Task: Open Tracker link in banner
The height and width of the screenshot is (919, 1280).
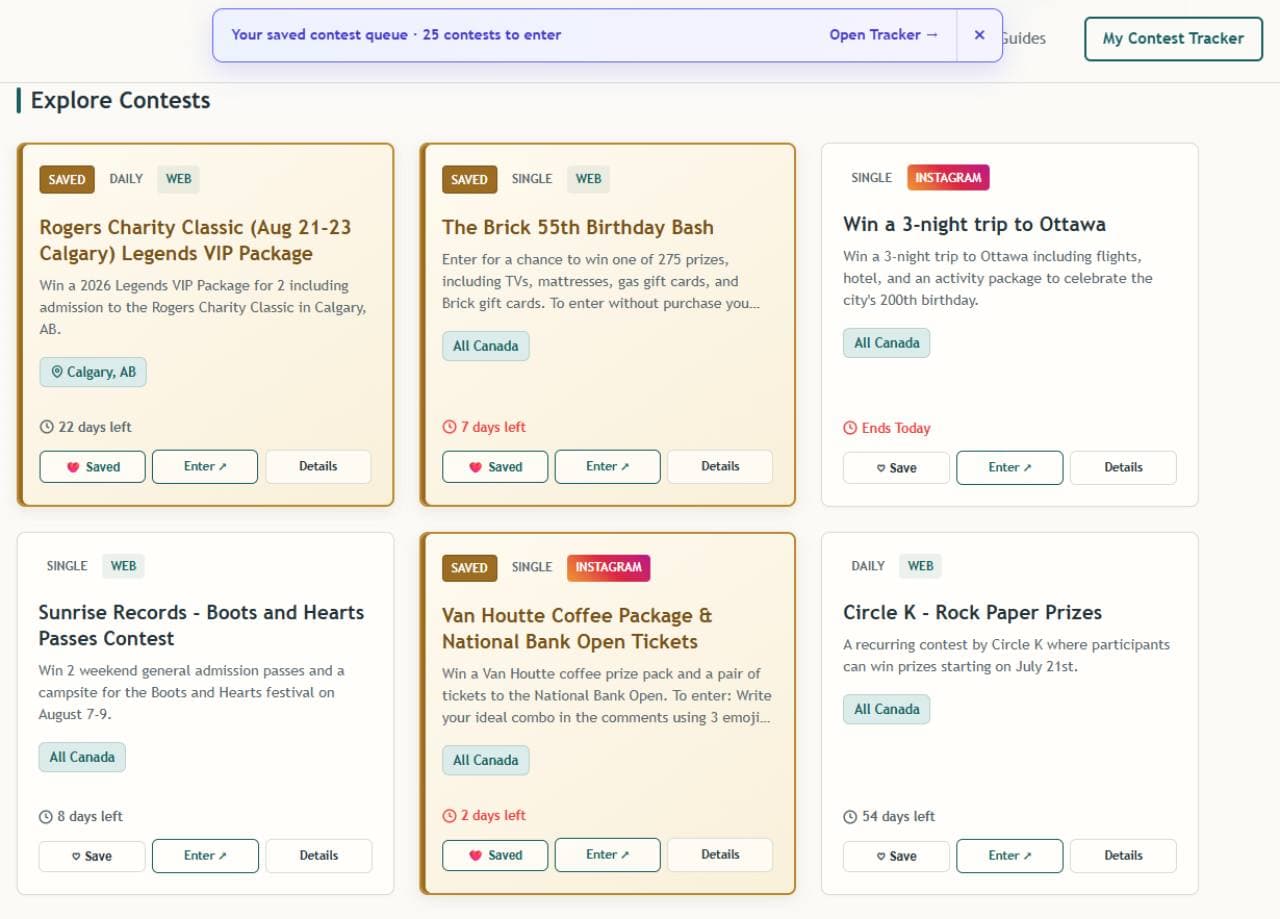Action: (884, 35)
